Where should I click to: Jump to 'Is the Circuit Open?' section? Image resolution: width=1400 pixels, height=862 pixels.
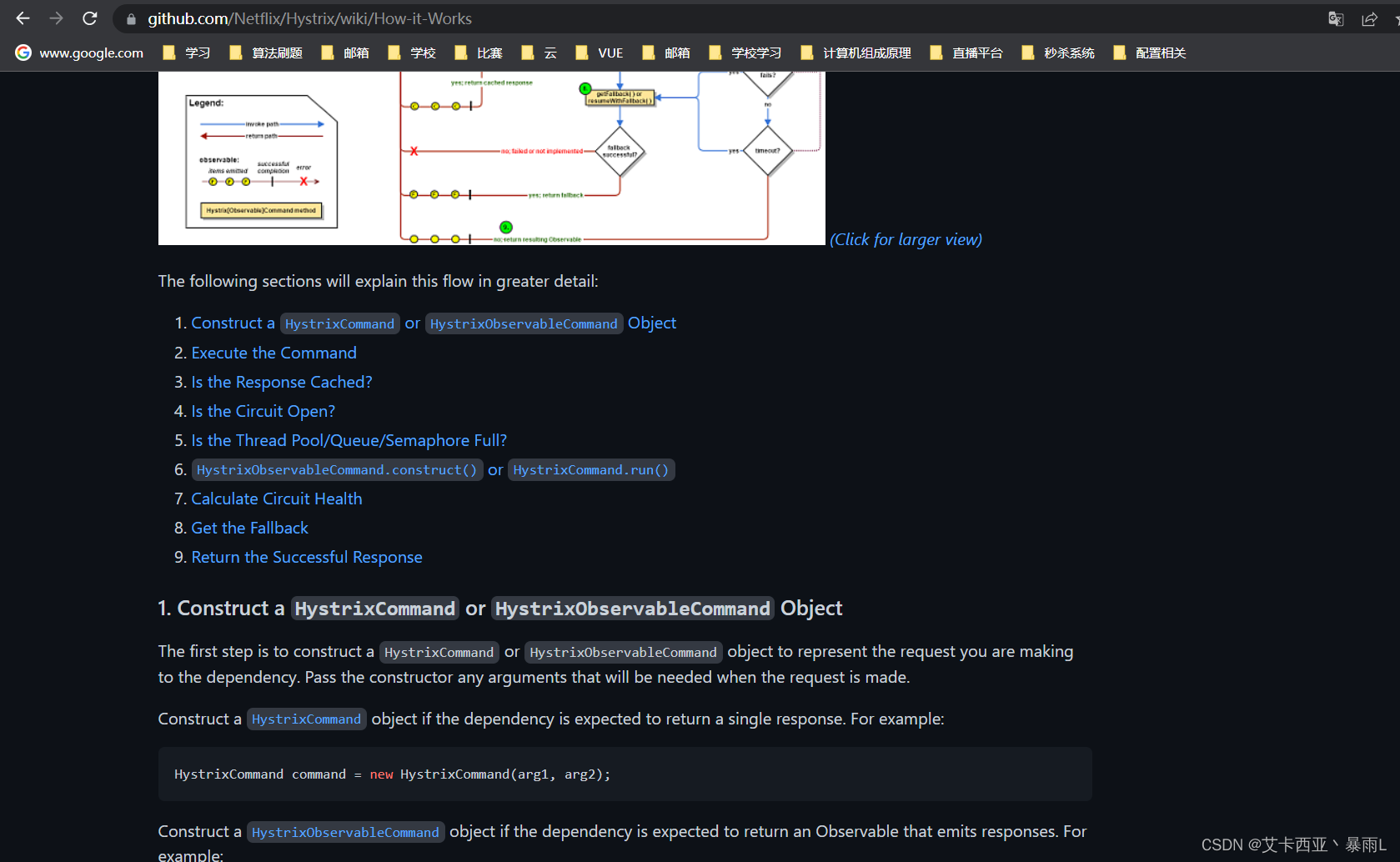(x=263, y=411)
